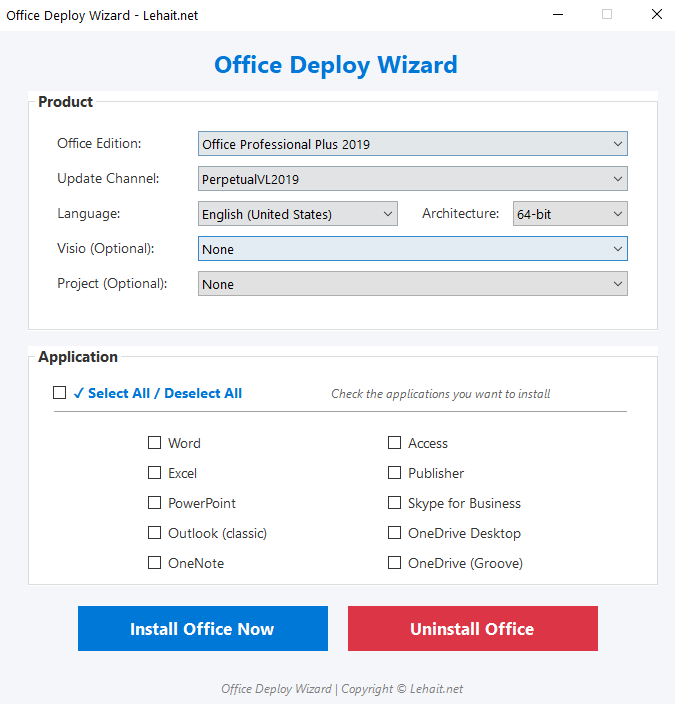Select the Outlook (classic) checkbox

[x=154, y=533]
